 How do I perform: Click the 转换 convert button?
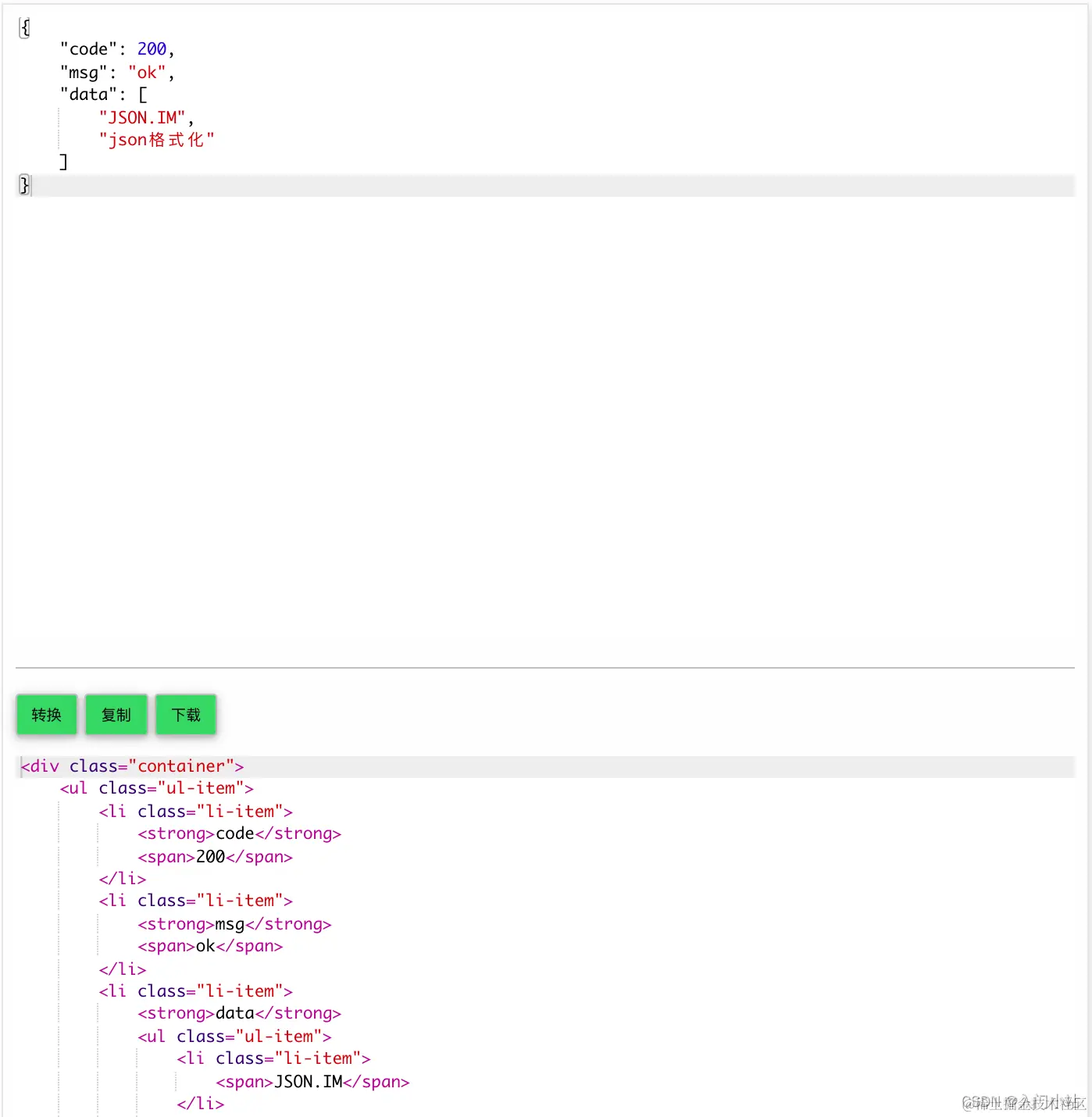(x=47, y=715)
